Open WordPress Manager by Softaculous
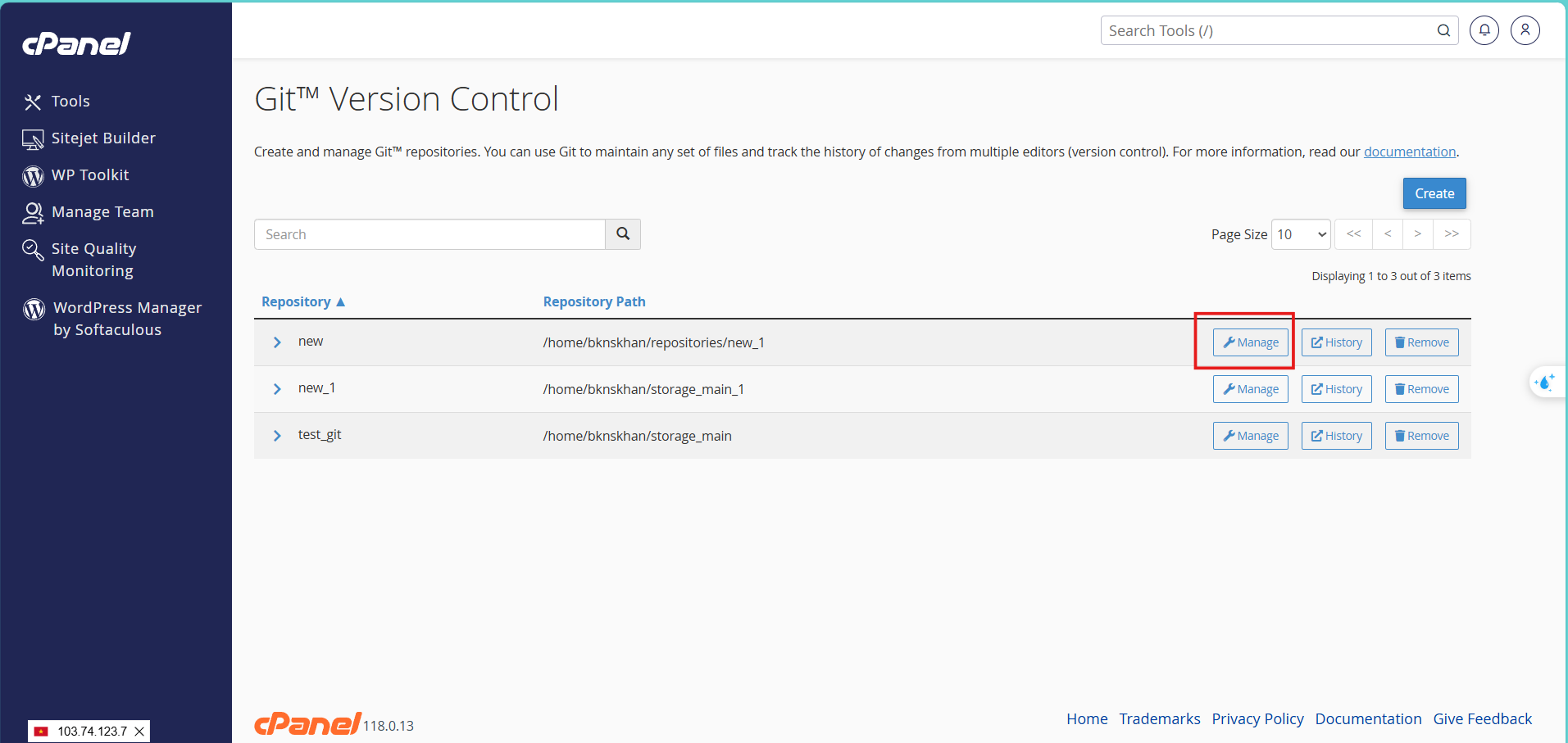Image resolution: width=1568 pixels, height=743 pixels. pyautogui.click(x=127, y=319)
